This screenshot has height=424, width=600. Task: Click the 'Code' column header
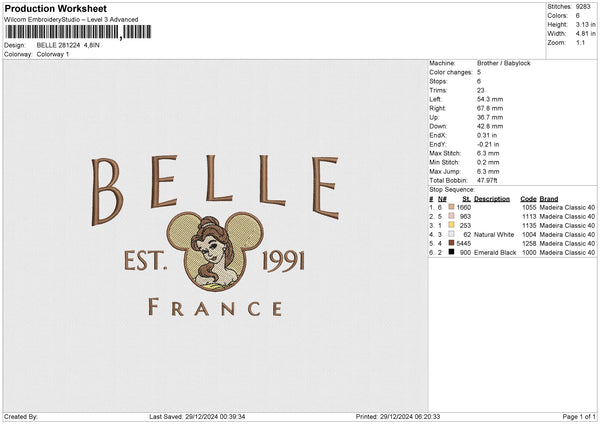point(528,199)
